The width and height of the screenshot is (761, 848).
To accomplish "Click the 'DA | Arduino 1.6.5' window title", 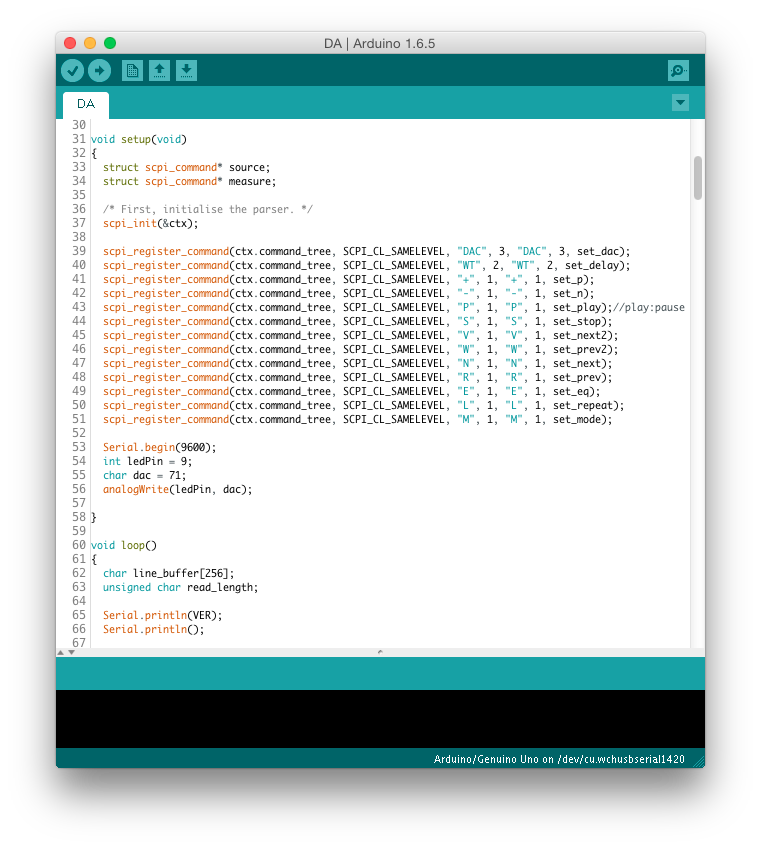I will (x=380, y=44).
